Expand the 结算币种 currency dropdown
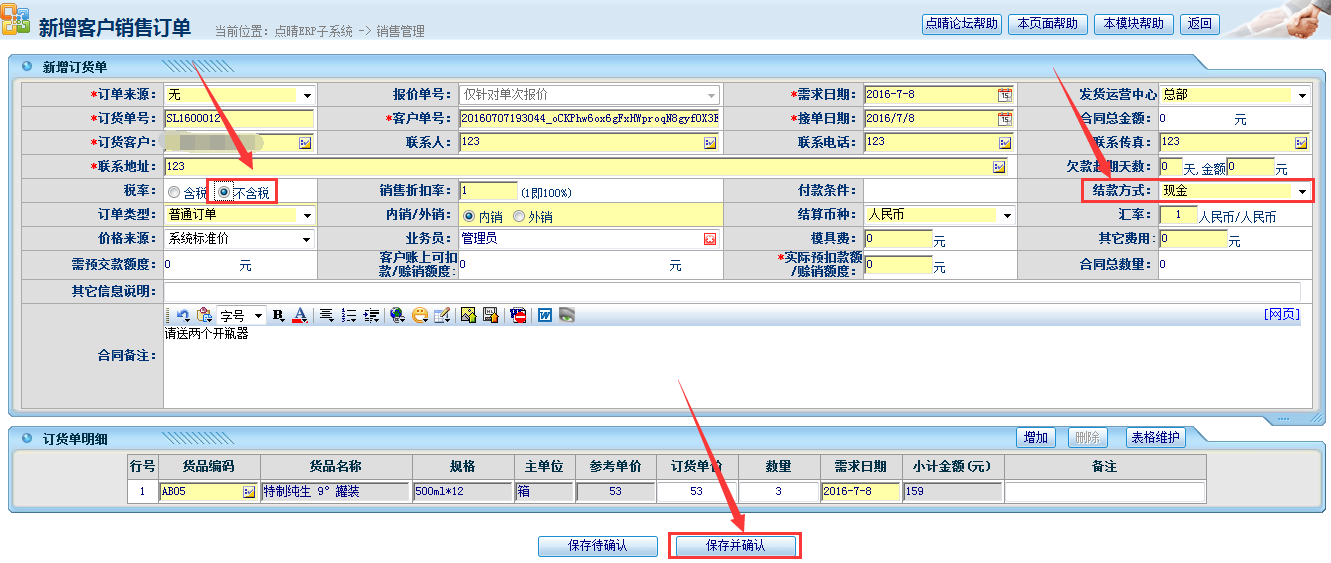 coord(1006,215)
